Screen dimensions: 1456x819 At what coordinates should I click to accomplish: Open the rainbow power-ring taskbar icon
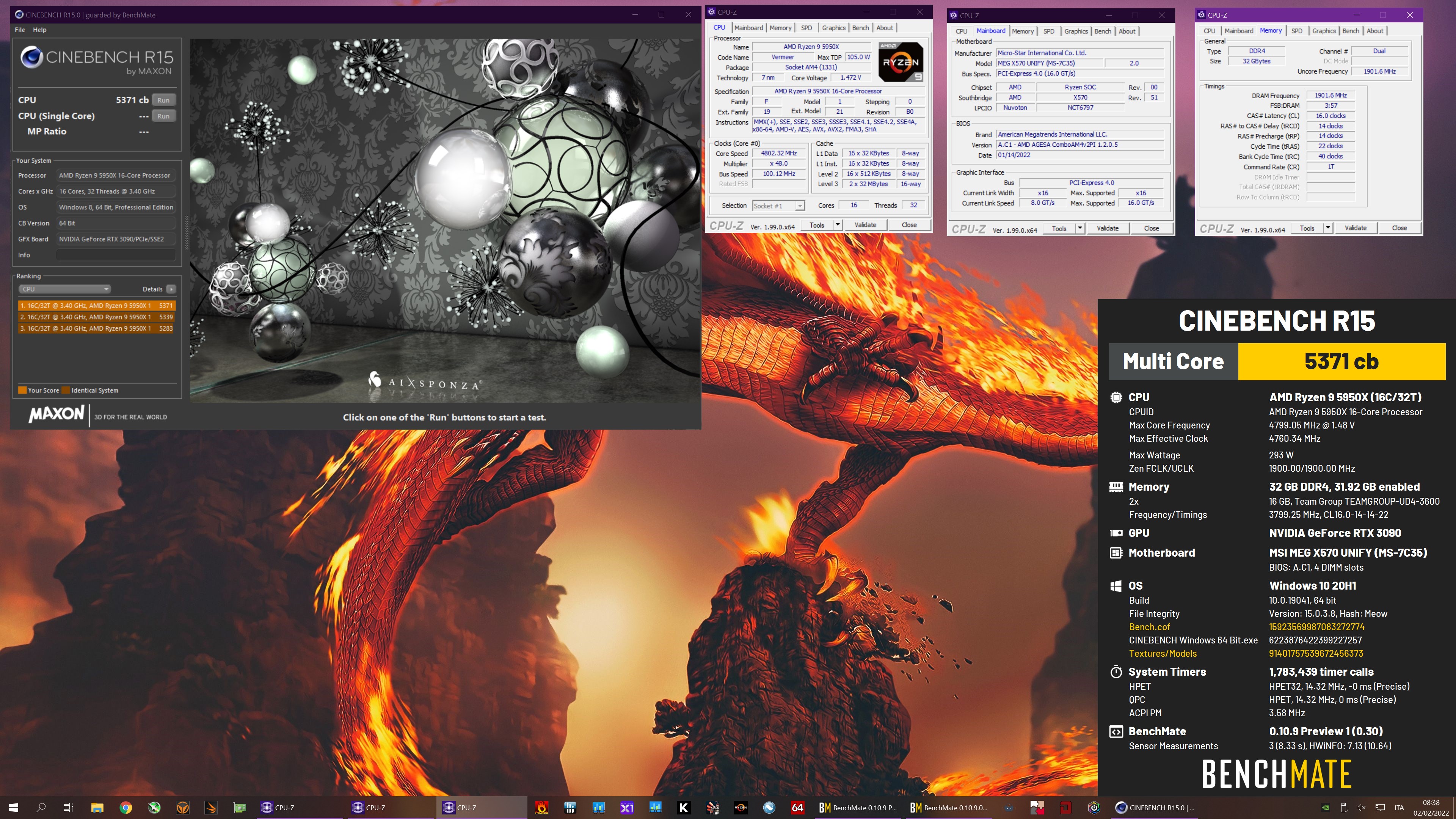[1094, 807]
